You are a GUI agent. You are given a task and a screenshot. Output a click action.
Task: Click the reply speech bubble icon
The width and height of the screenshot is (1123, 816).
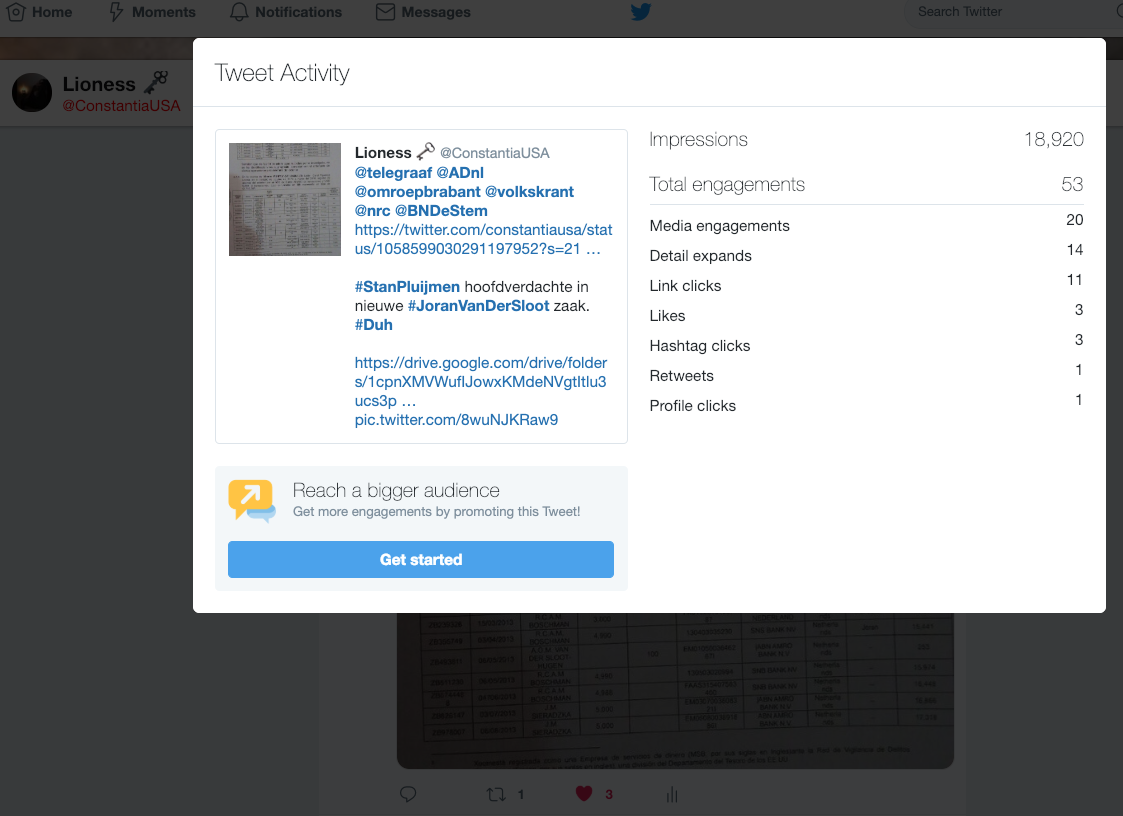(x=408, y=794)
